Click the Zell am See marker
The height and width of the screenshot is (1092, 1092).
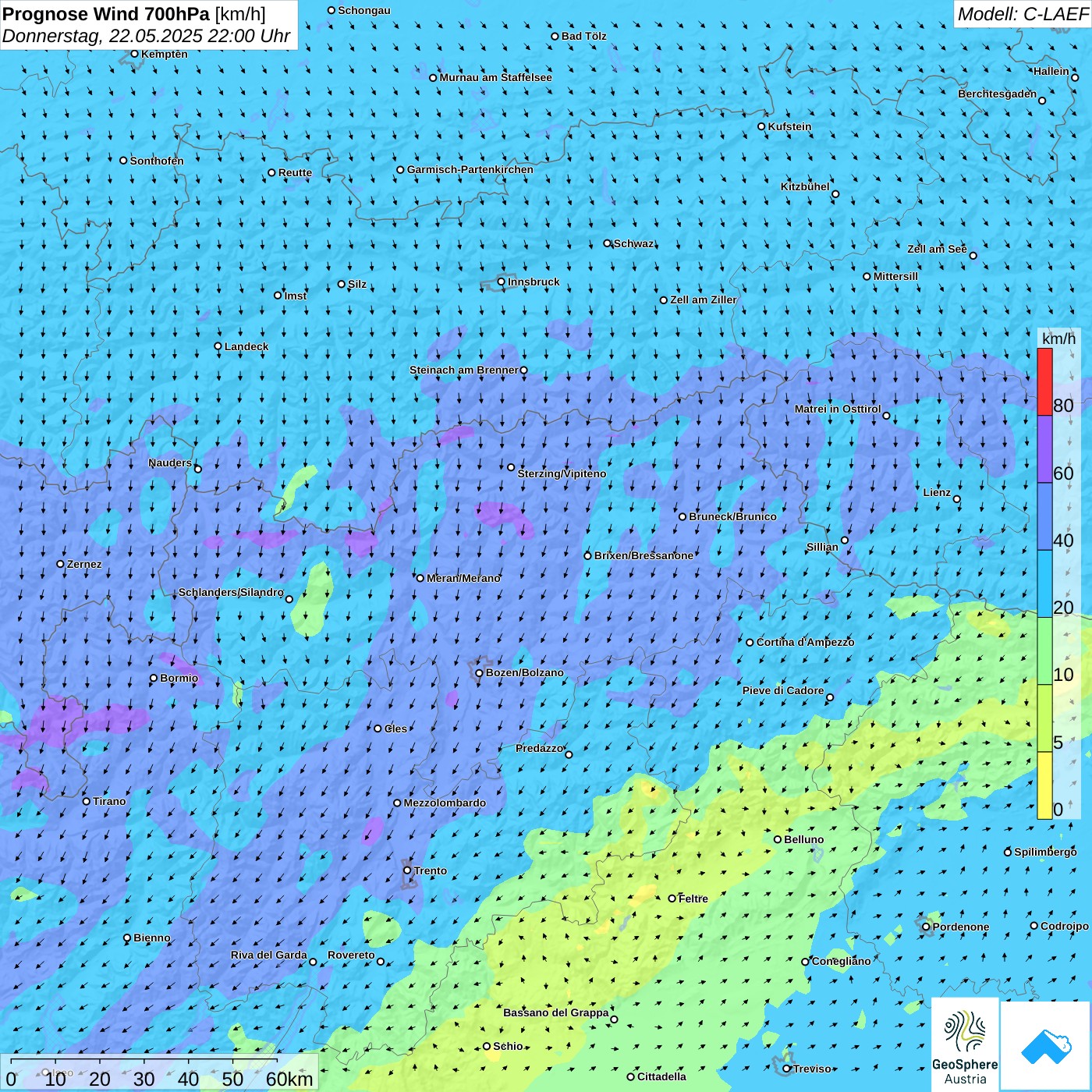coord(973,255)
